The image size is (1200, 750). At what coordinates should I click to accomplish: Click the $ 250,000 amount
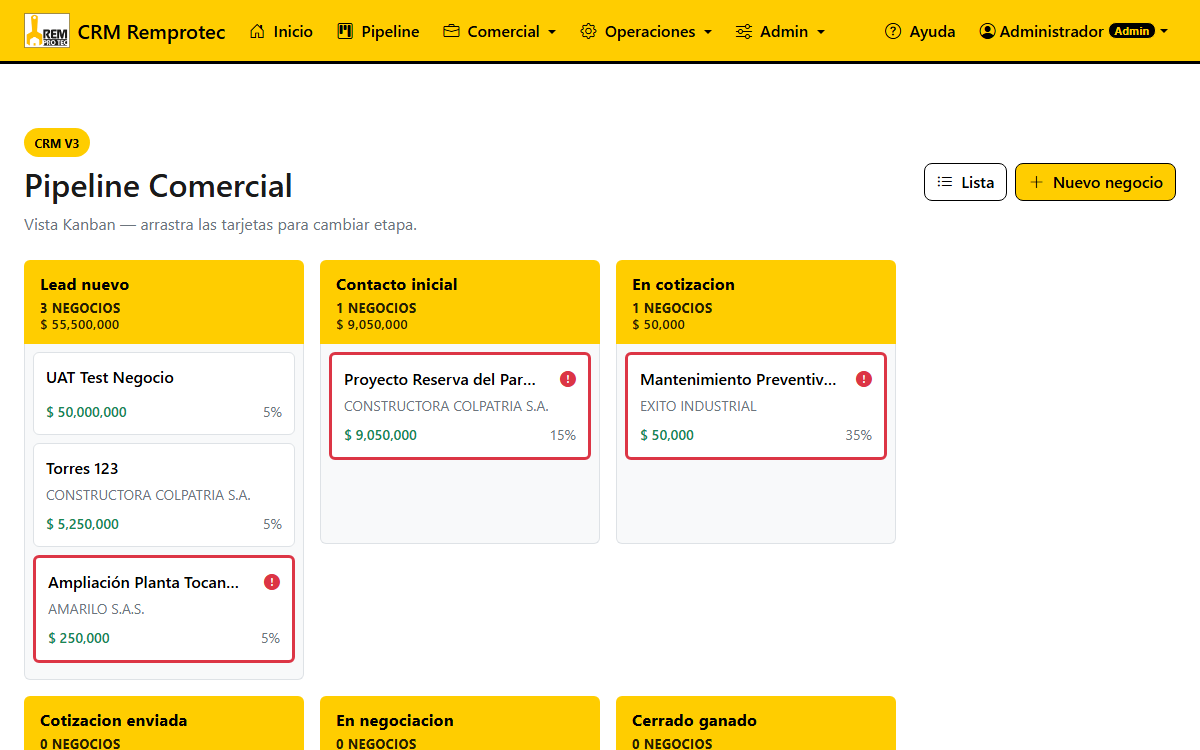[x=79, y=638]
